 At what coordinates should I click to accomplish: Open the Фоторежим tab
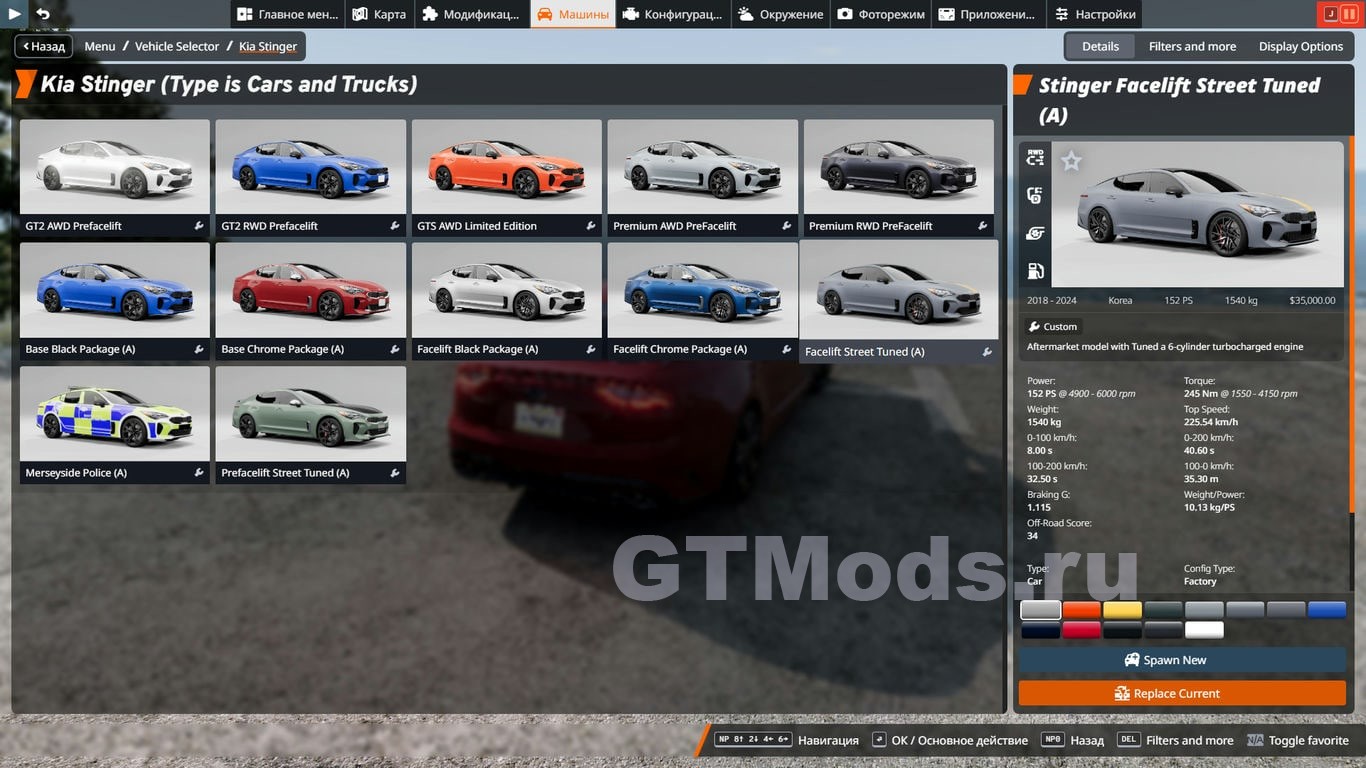coord(881,14)
